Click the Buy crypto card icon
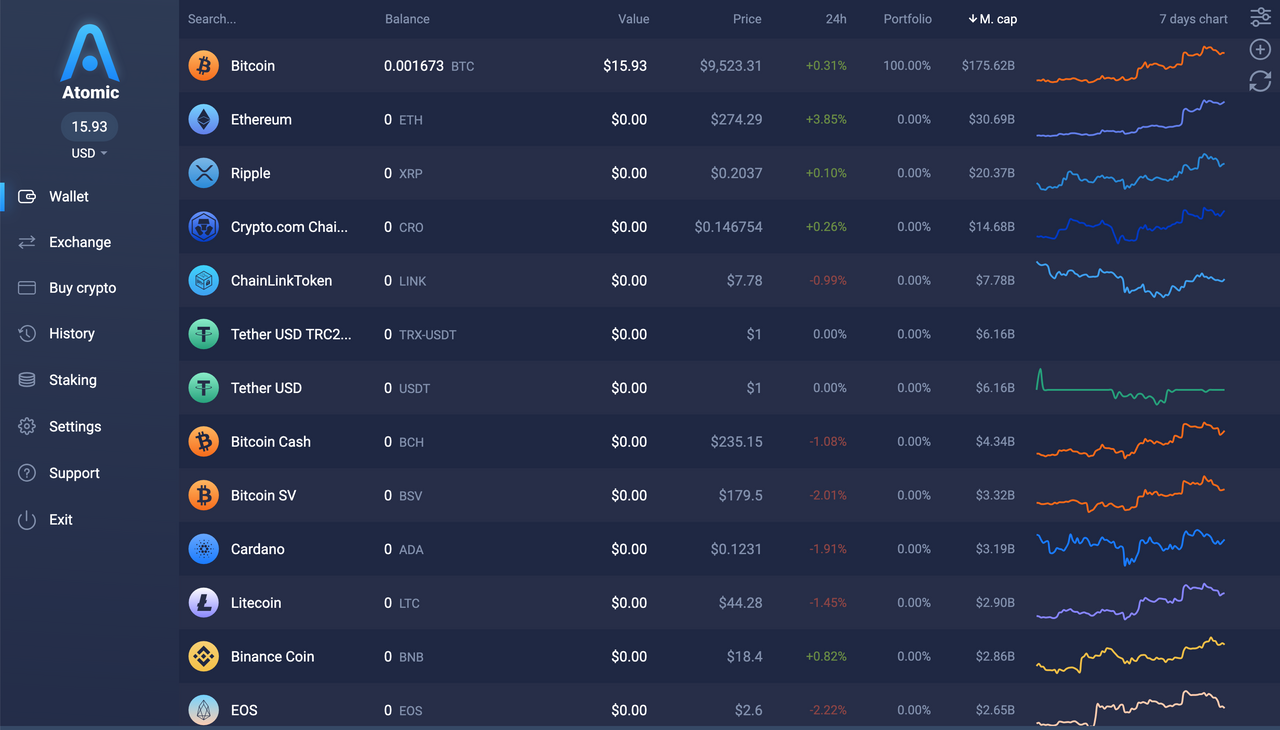Image resolution: width=1280 pixels, height=730 pixels. (x=27, y=288)
